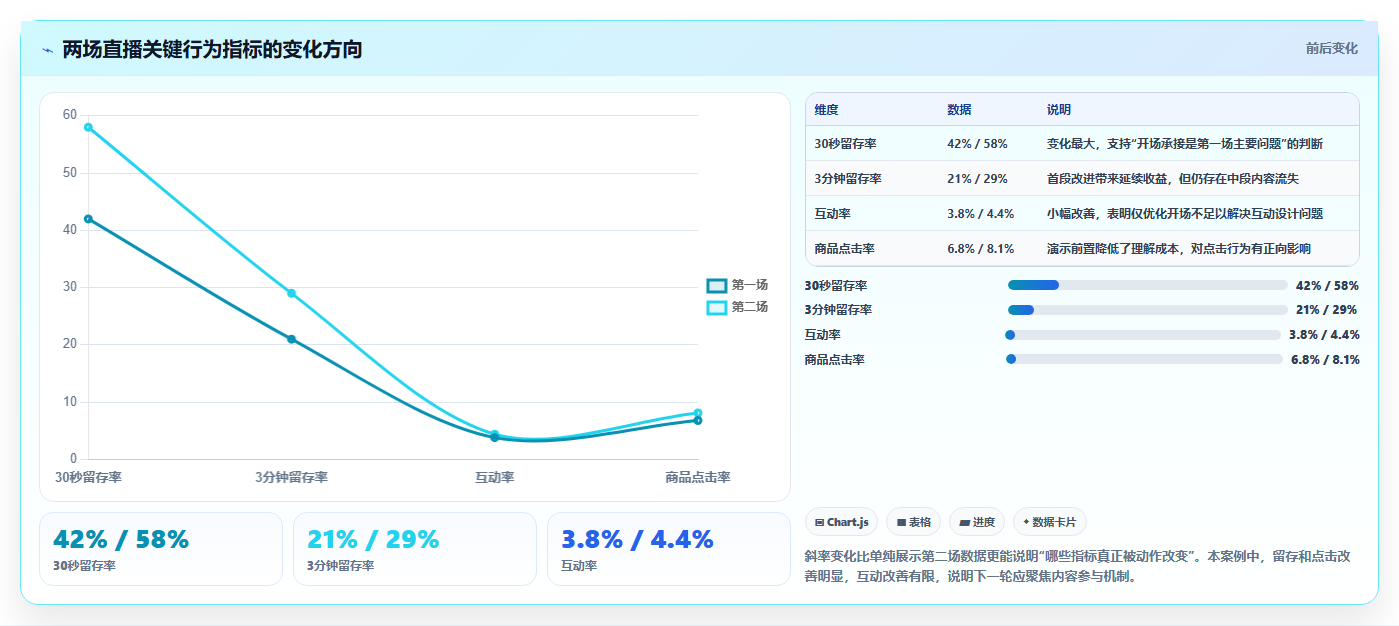The width and height of the screenshot is (1399, 626).
Task: Click the 30秒留存率 table row label
Action: [845, 144]
